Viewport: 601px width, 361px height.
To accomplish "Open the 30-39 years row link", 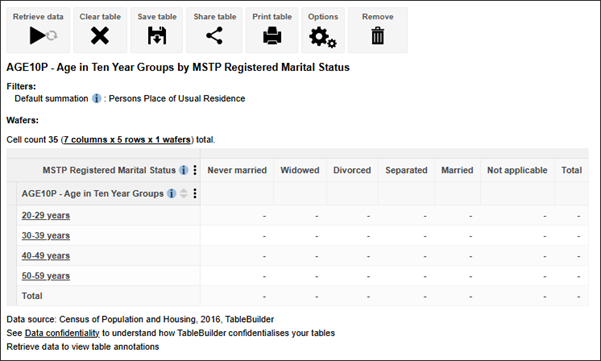I will pyautogui.click(x=46, y=235).
